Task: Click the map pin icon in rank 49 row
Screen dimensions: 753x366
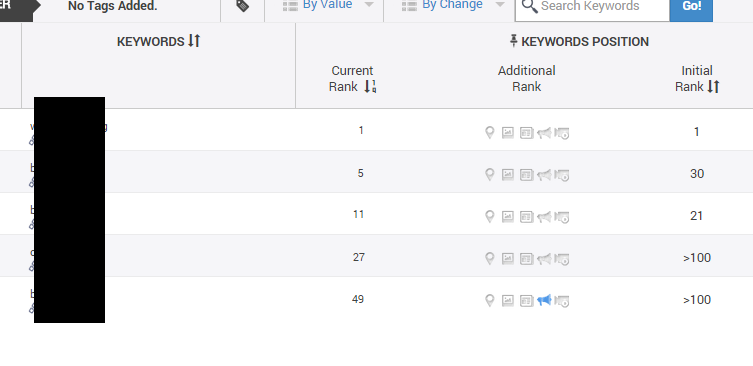Action: 489,301
